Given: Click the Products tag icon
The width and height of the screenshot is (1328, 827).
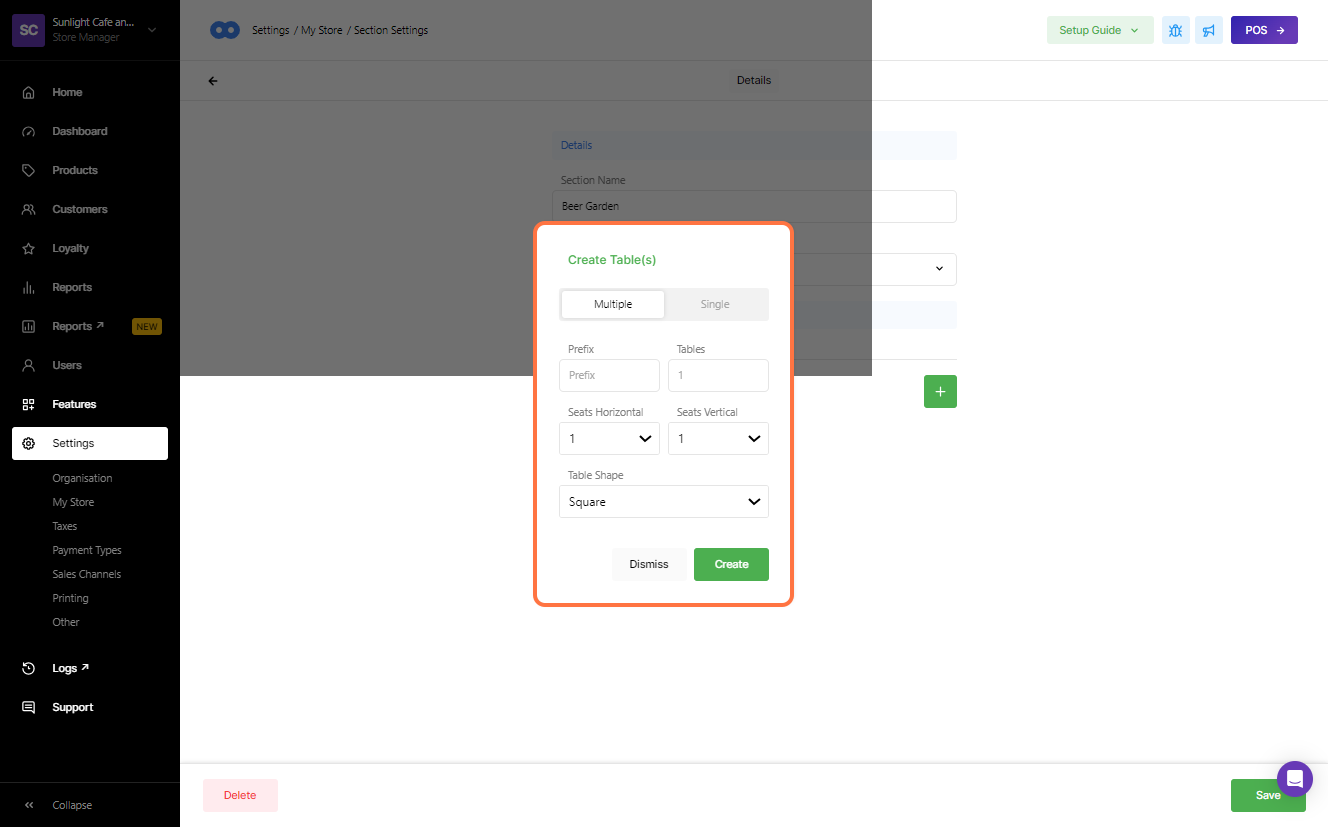Looking at the screenshot, I should coord(29,170).
